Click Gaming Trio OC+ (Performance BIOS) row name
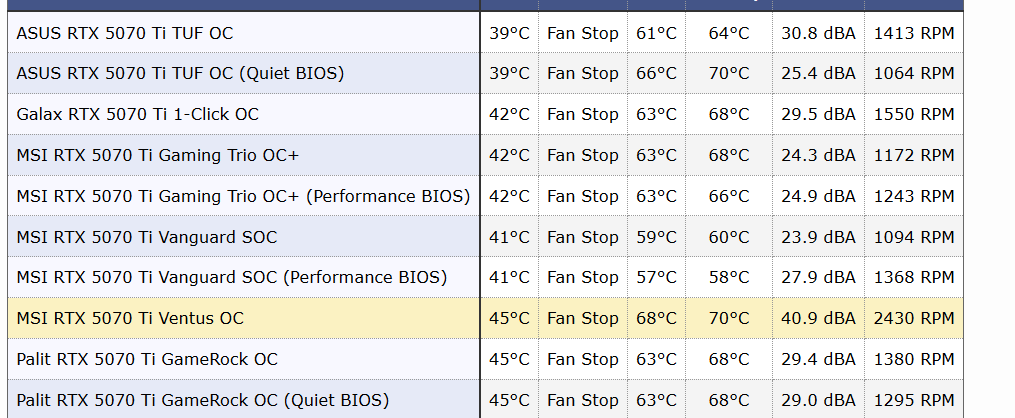This screenshot has width=1015, height=418. click(243, 196)
